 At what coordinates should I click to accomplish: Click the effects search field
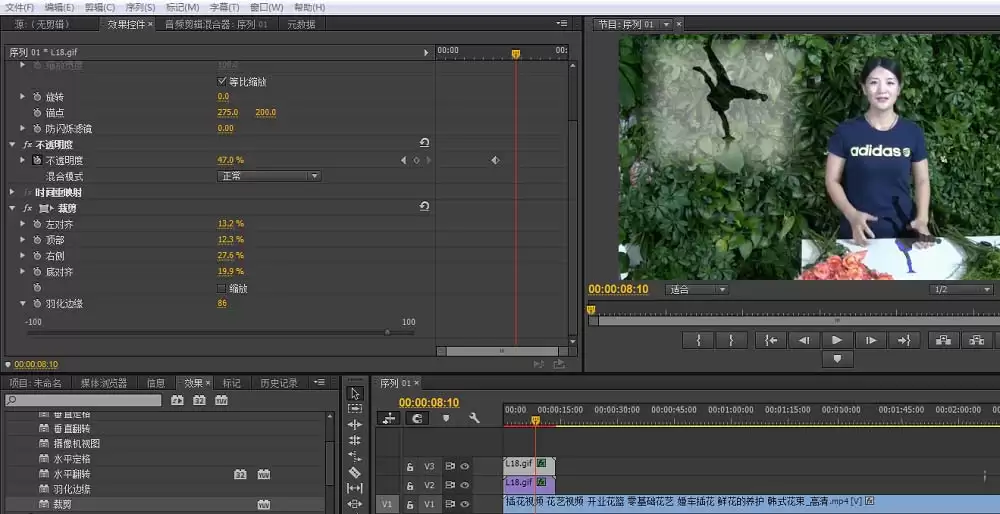click(x=83, y=400)
